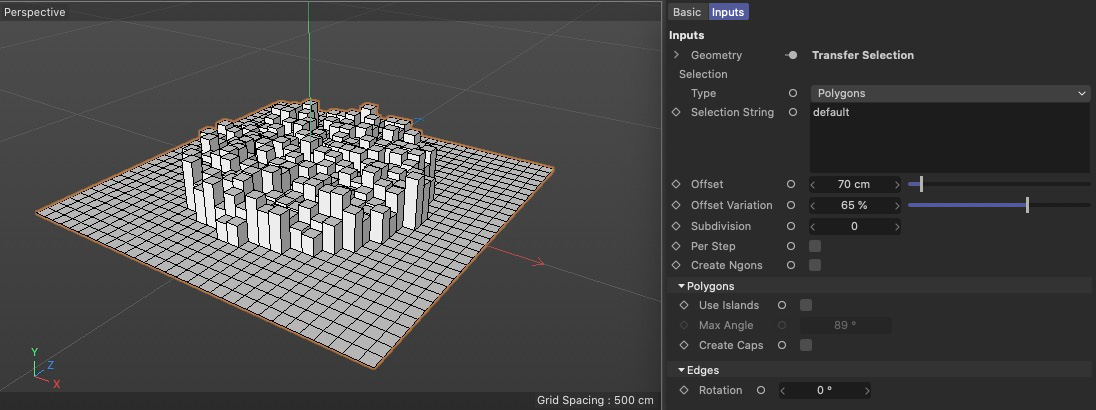Select the Inputs tab

[728, 12]
